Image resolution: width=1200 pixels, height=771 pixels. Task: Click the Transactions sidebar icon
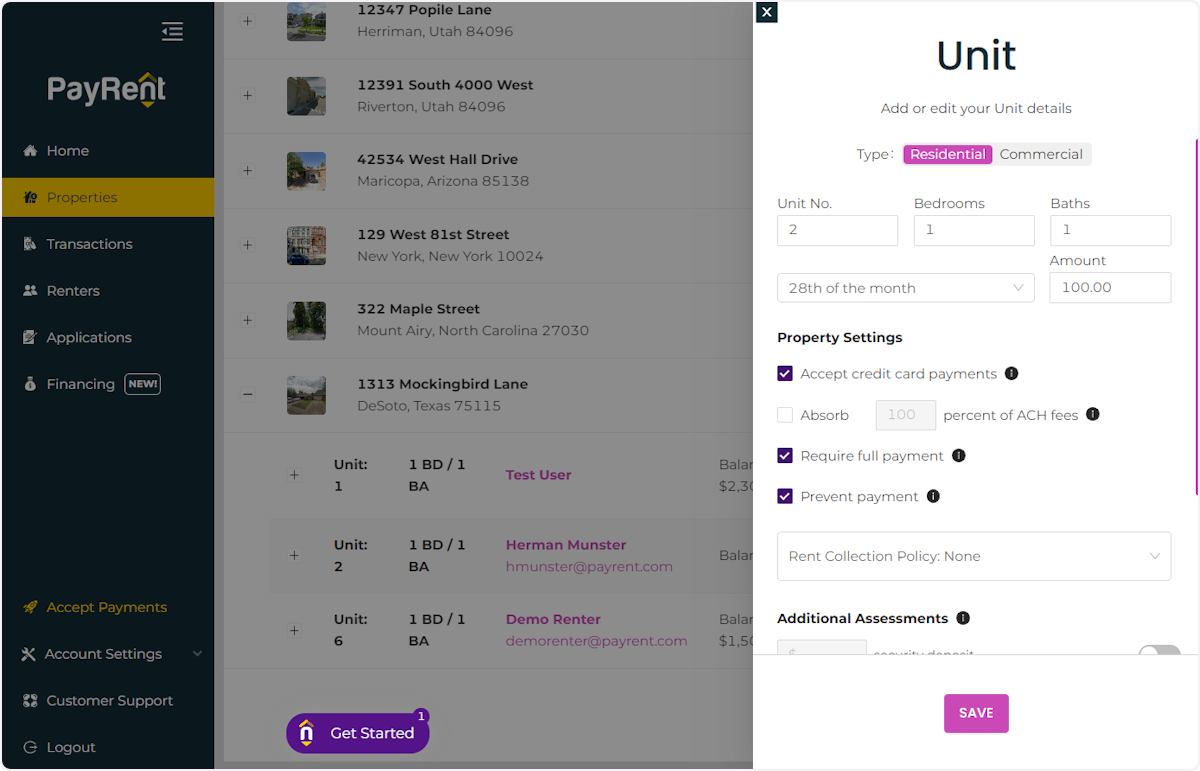30,244
